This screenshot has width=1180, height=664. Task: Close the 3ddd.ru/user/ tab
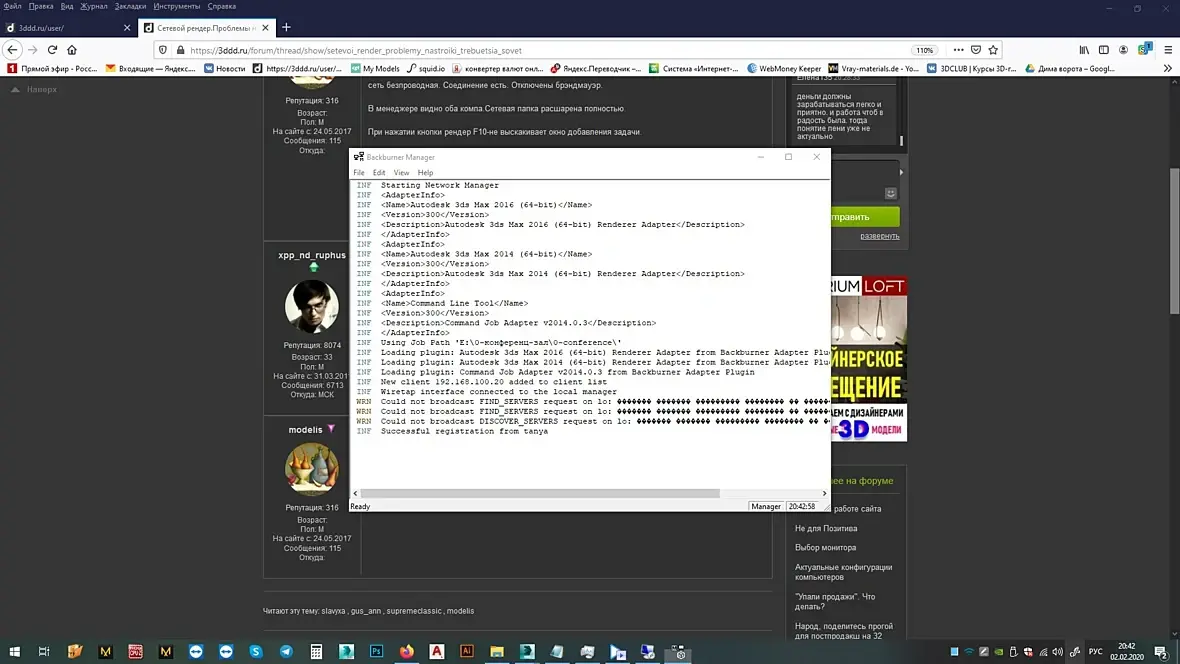coord(126,28)
